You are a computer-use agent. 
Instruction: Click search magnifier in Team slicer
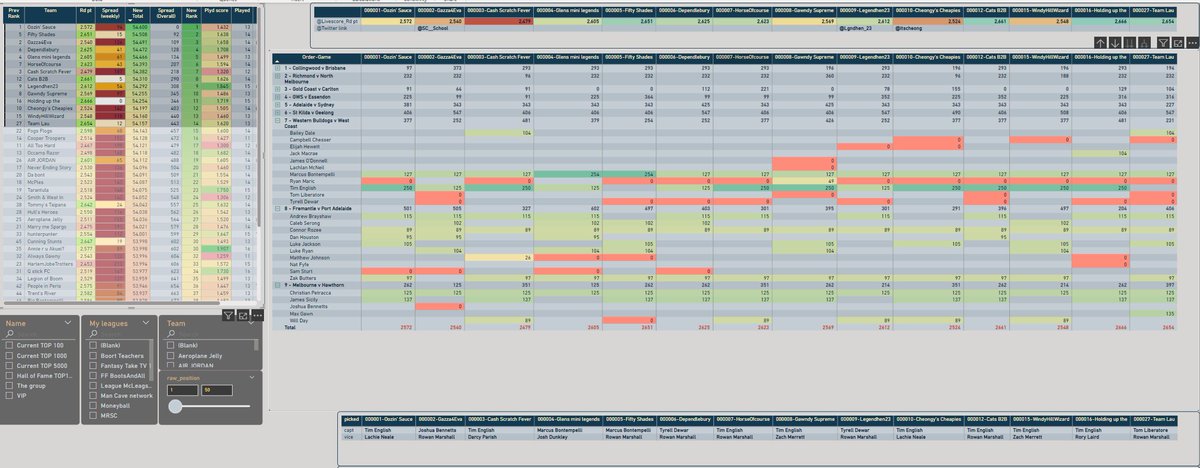pyautogui.click(x=171, y=333)
